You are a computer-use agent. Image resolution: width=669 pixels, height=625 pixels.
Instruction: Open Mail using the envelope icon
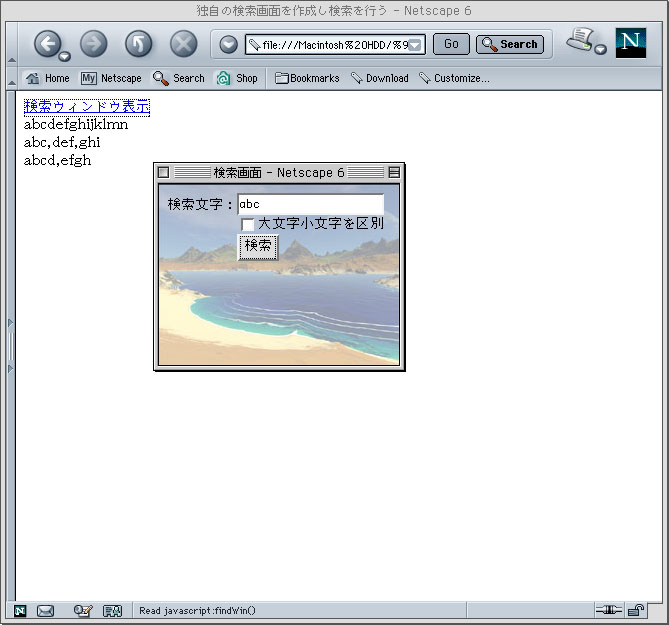45,611
